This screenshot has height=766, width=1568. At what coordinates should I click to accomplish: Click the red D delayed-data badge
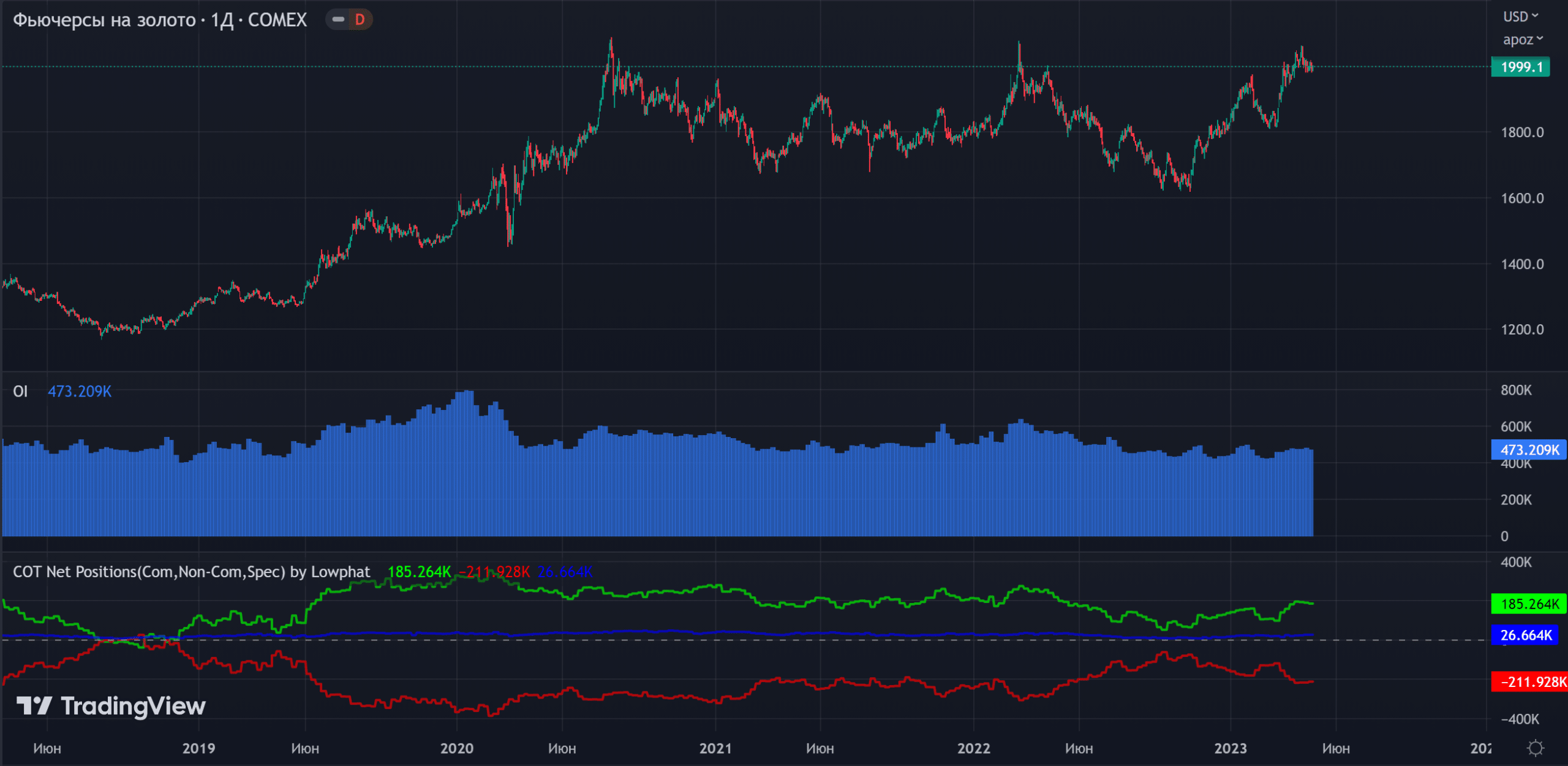[360, 20]
